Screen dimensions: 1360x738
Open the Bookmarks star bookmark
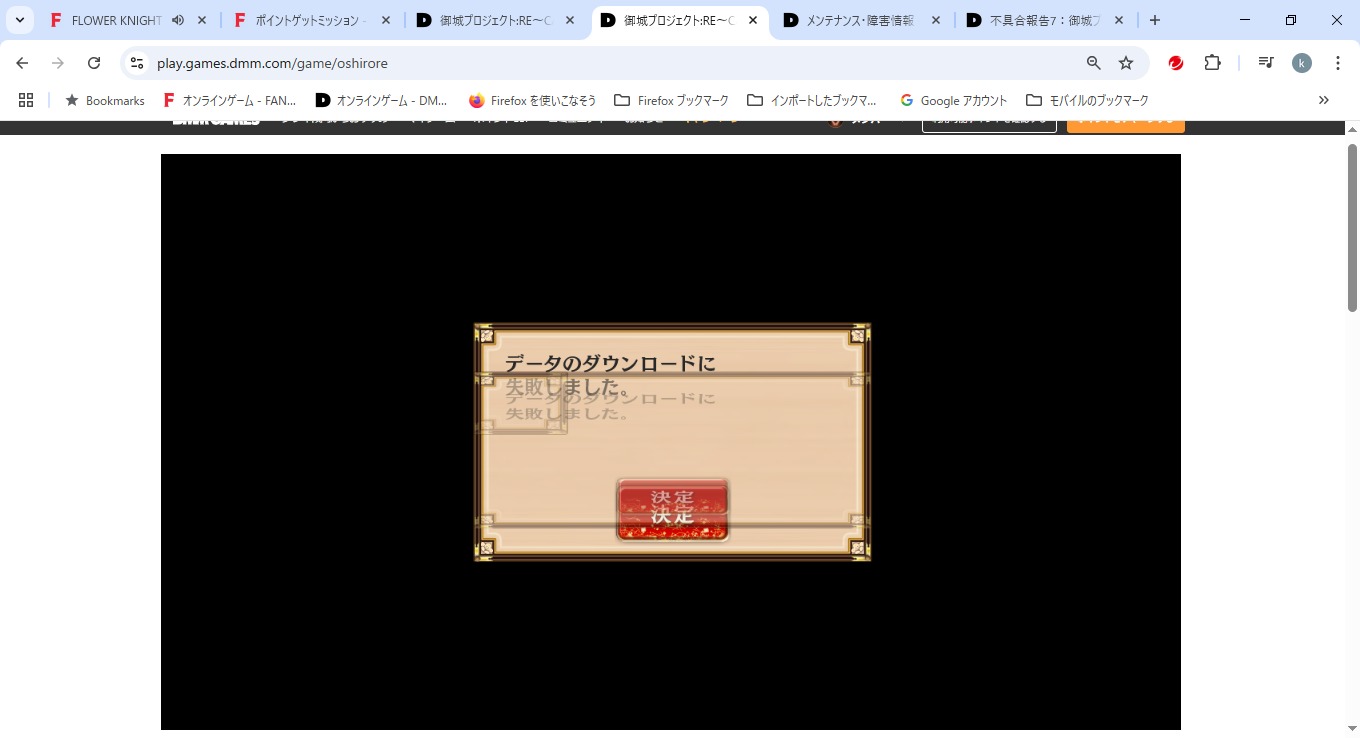pyautogui.click(x=105, y=100)
